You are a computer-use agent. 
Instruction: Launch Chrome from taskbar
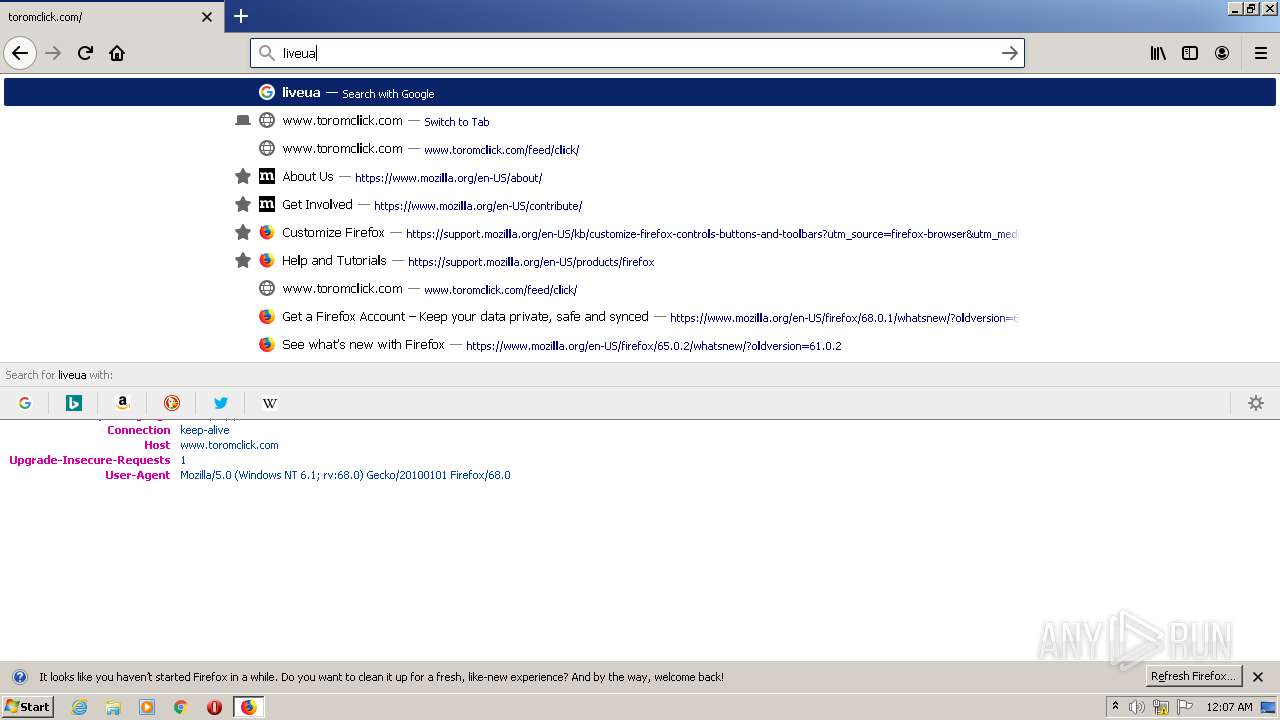(181, 707)
